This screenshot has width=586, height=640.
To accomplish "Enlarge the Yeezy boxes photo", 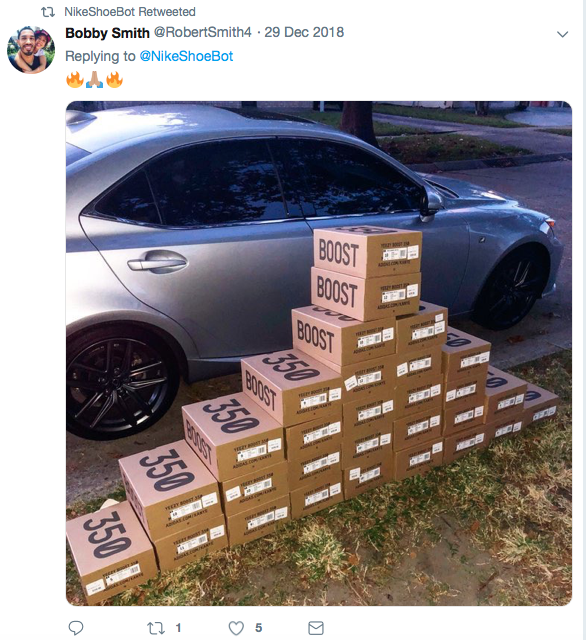I will [319, 353].
